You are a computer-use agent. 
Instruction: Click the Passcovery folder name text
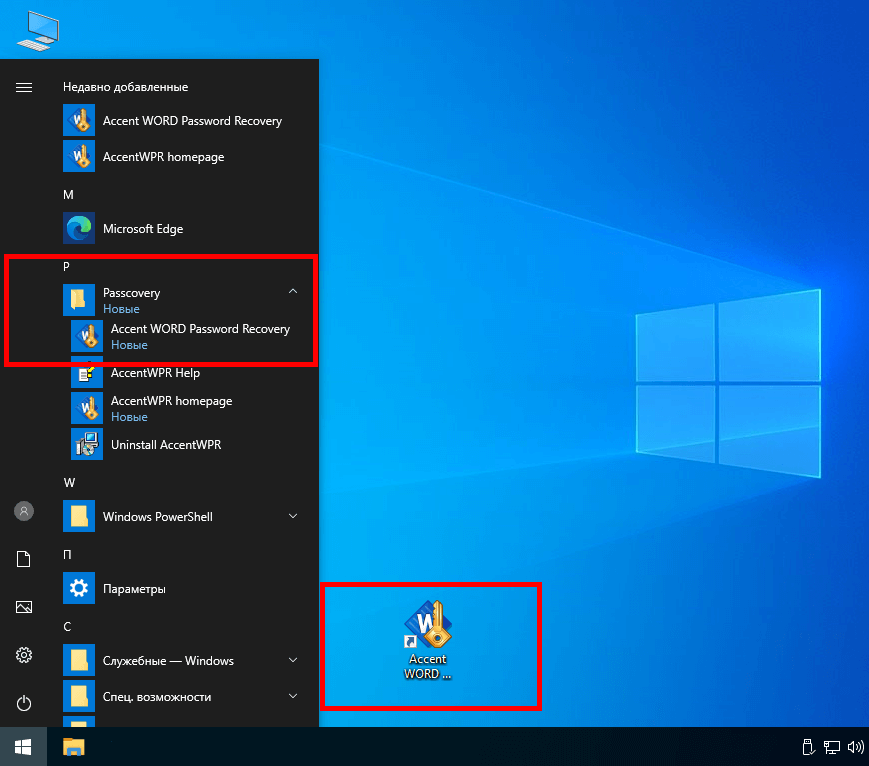point(131,293)
